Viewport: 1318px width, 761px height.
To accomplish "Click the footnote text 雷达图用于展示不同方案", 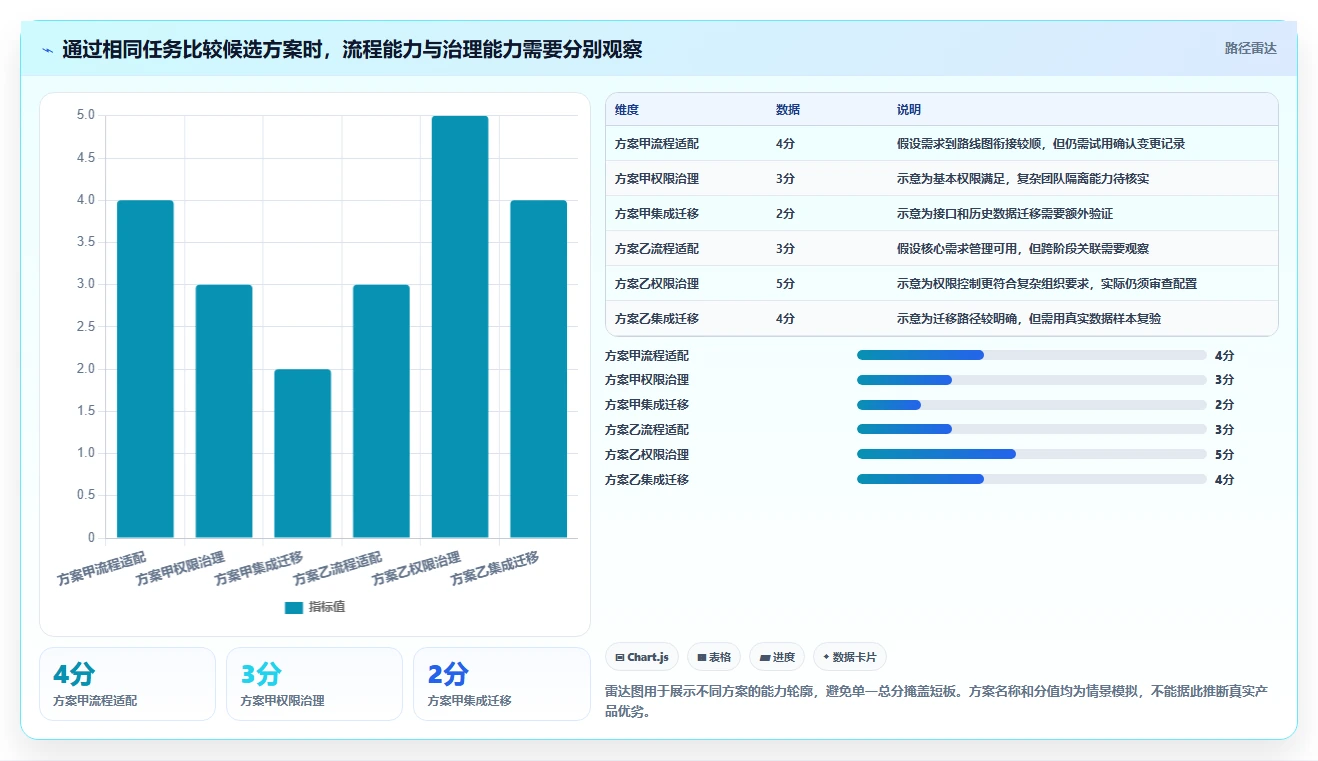I will (937, 702).
